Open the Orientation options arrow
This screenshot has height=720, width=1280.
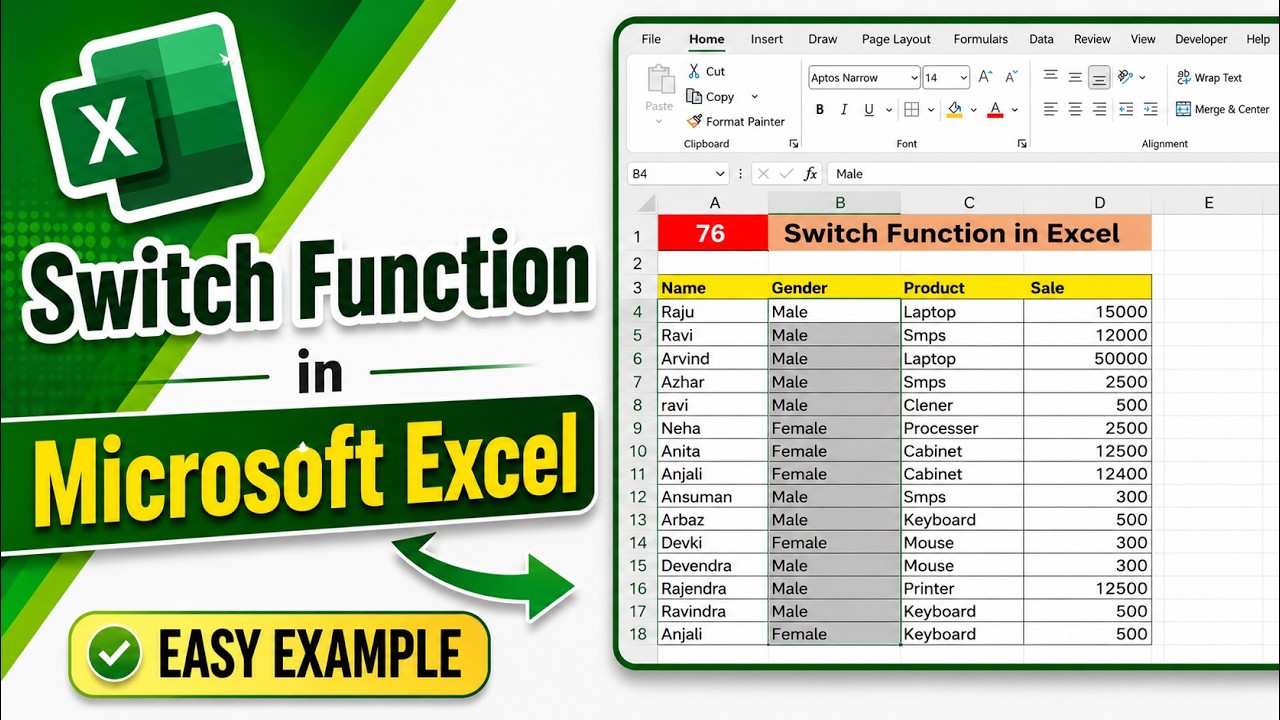point(1143,77)
